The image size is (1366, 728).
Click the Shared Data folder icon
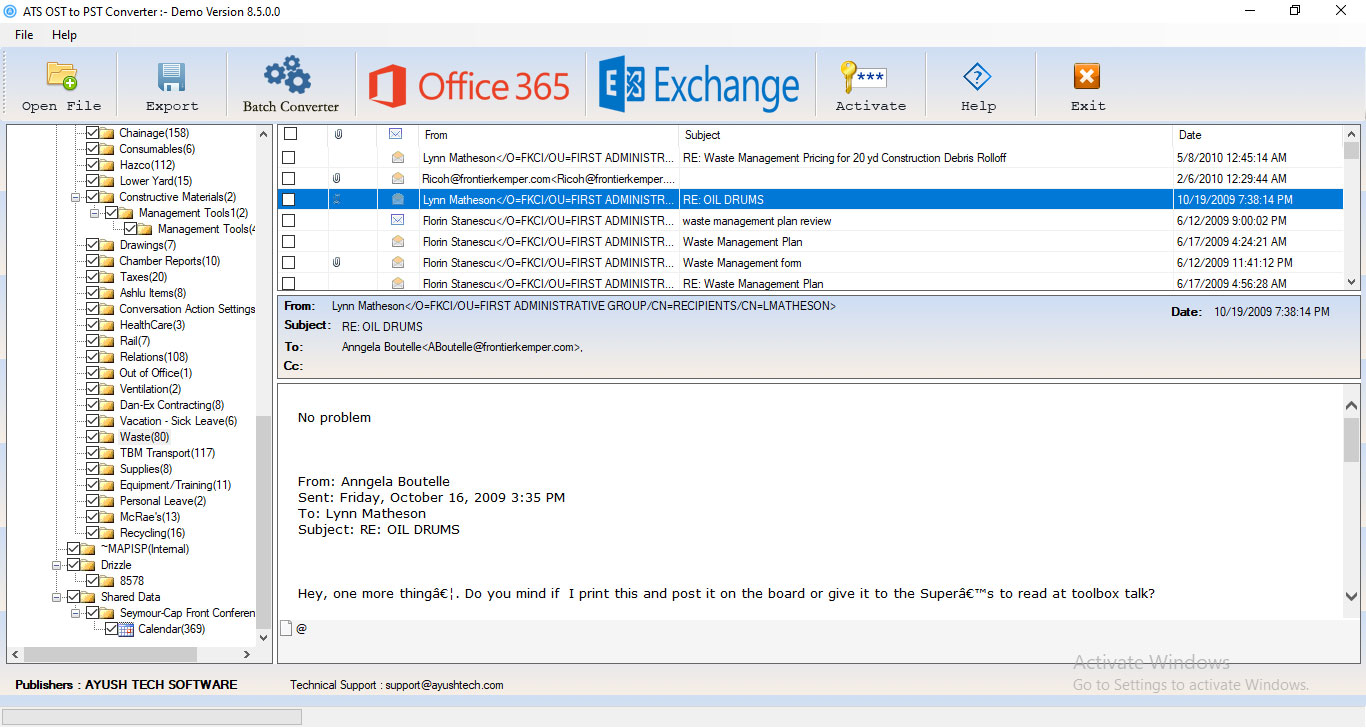coord(88,597)
